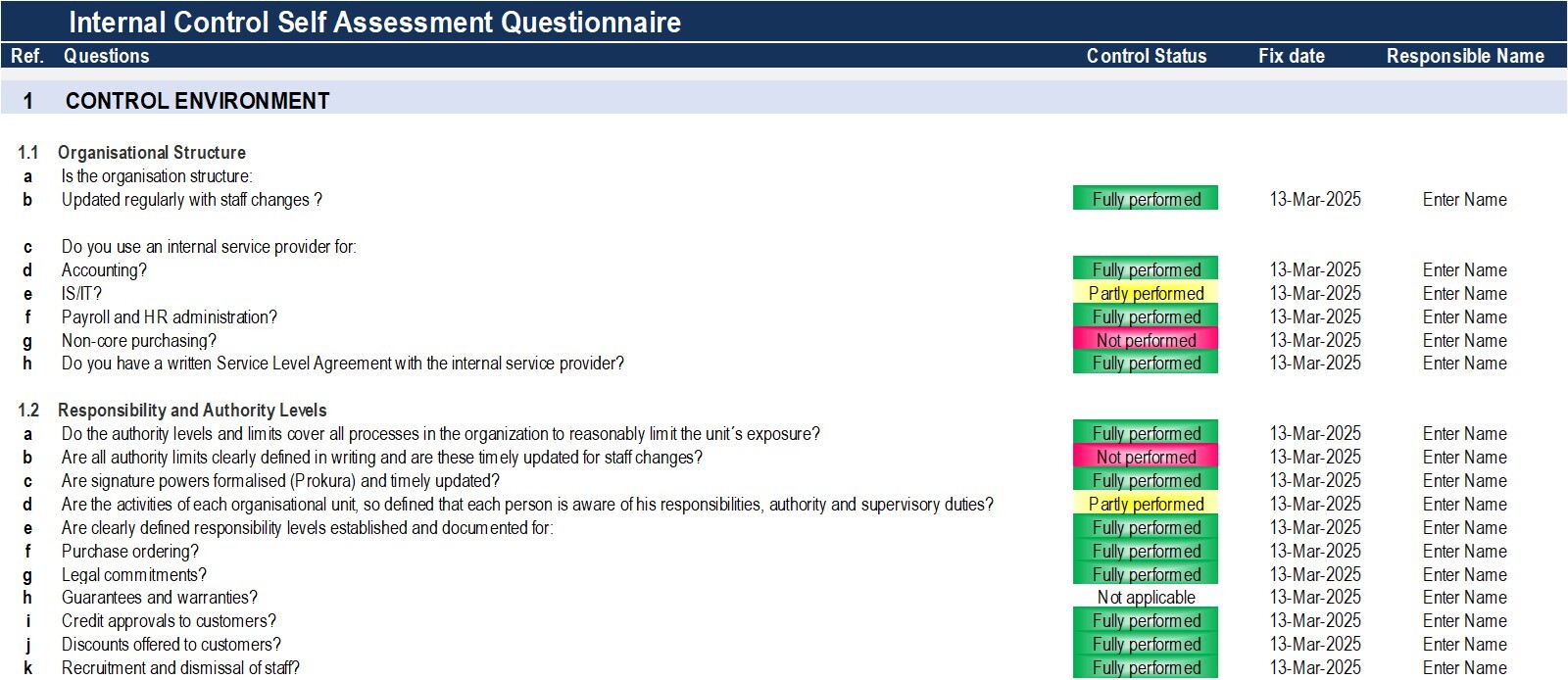Click the fix date for Credit approvals to customers
The width and height of the screenshot is (1568, 680).
tap(1315, 620)
